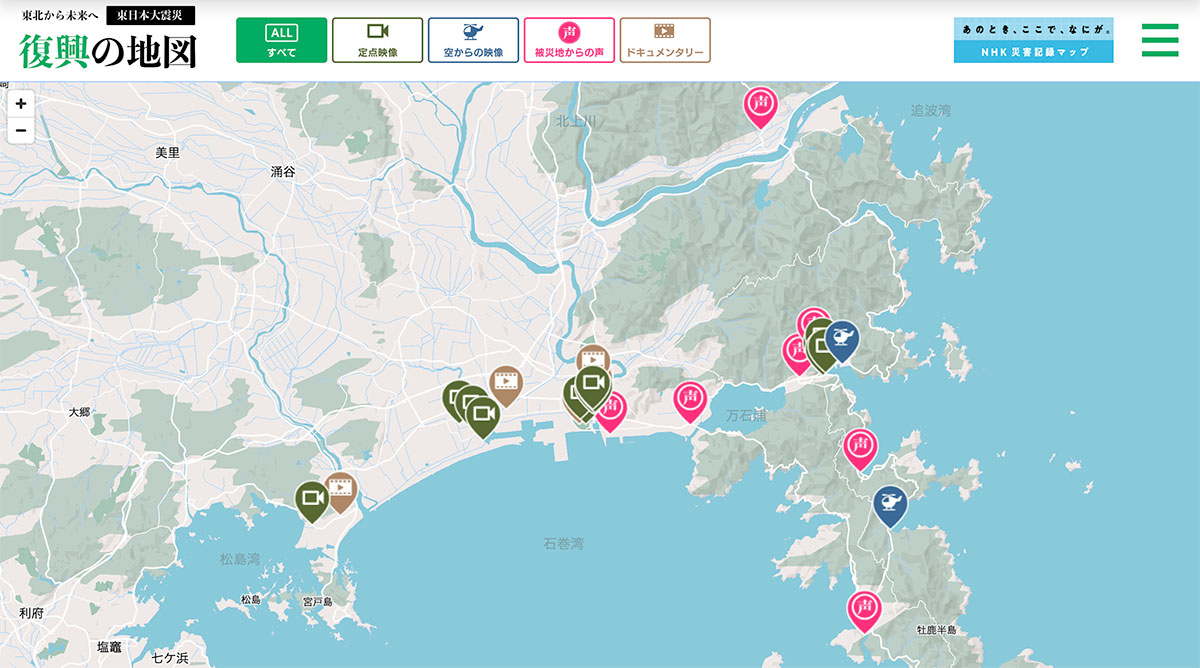This screenshot has width=1200, height=668.
Task: Toggle the ALL すべて filter
Action: (x=281, y=40)
